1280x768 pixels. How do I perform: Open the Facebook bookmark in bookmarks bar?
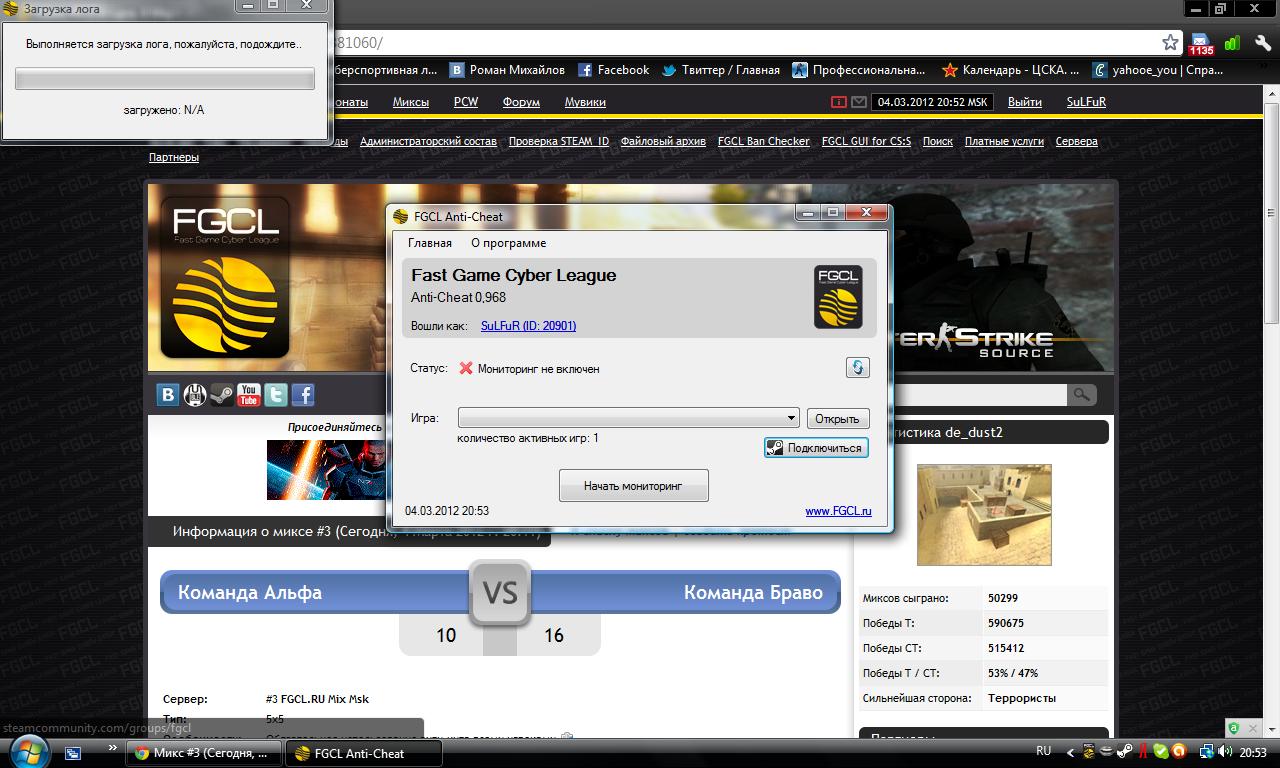pyautogui.click(x=613, y=70)
